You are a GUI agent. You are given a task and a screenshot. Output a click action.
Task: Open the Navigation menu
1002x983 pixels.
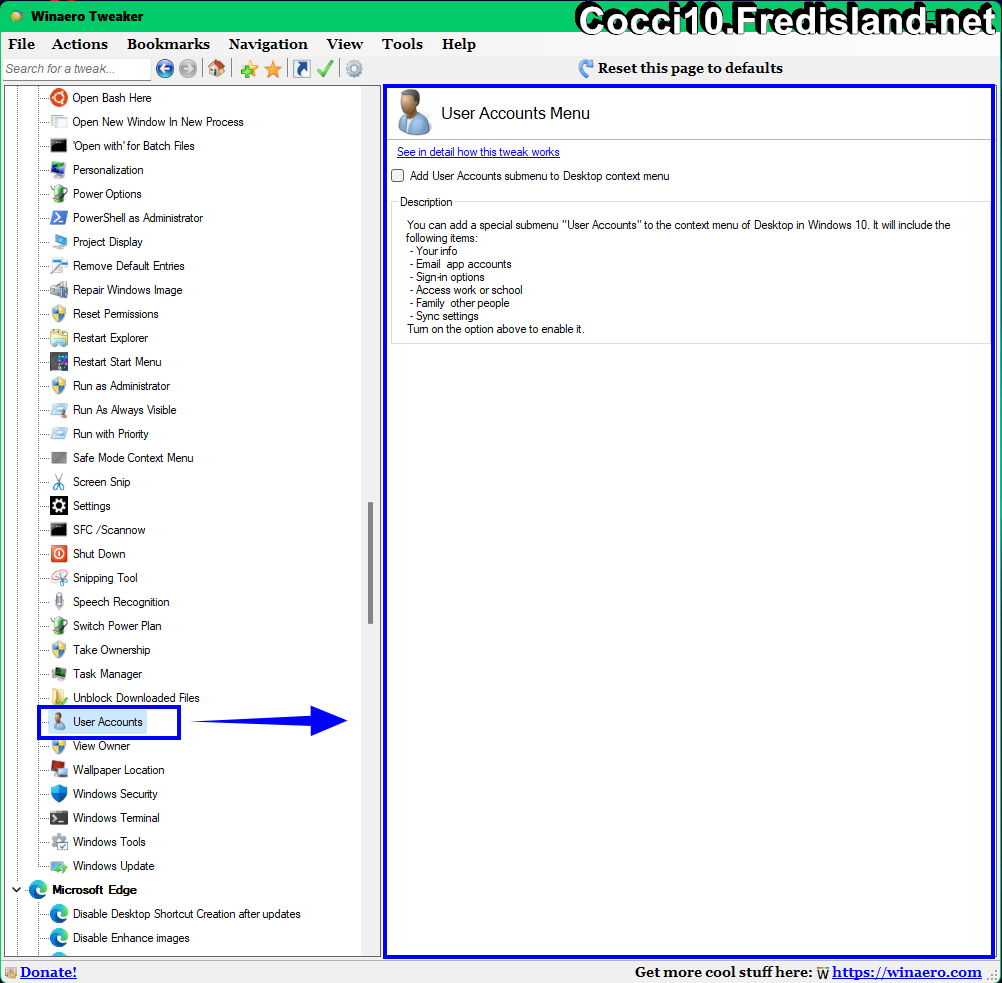click(268, 44)
